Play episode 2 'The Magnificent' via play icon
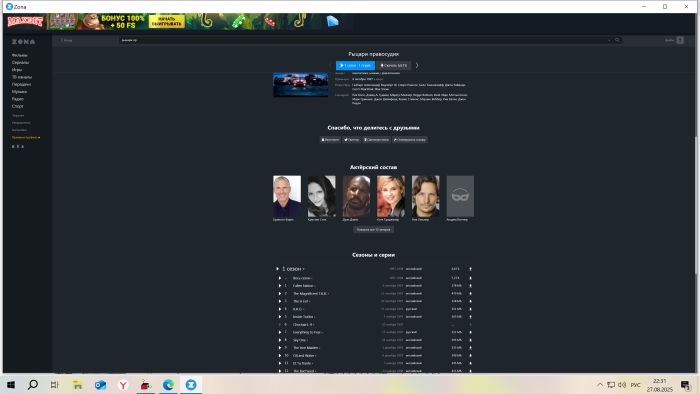This screenshot has width=700, height=394. point(280,294)
